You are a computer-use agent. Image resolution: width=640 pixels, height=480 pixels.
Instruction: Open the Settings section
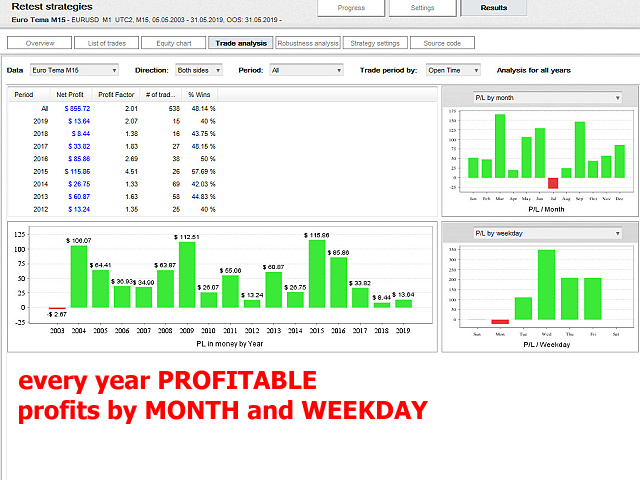pyautogui.click(x=423, y=8)
